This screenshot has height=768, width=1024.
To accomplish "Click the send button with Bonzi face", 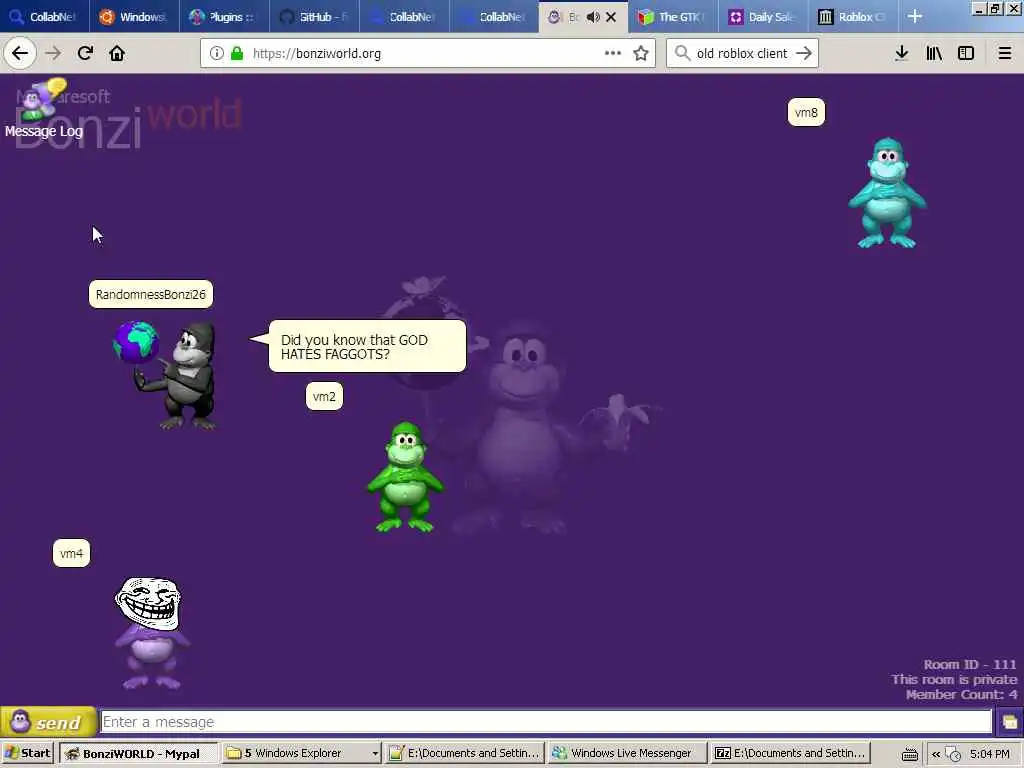I will 48,722.
